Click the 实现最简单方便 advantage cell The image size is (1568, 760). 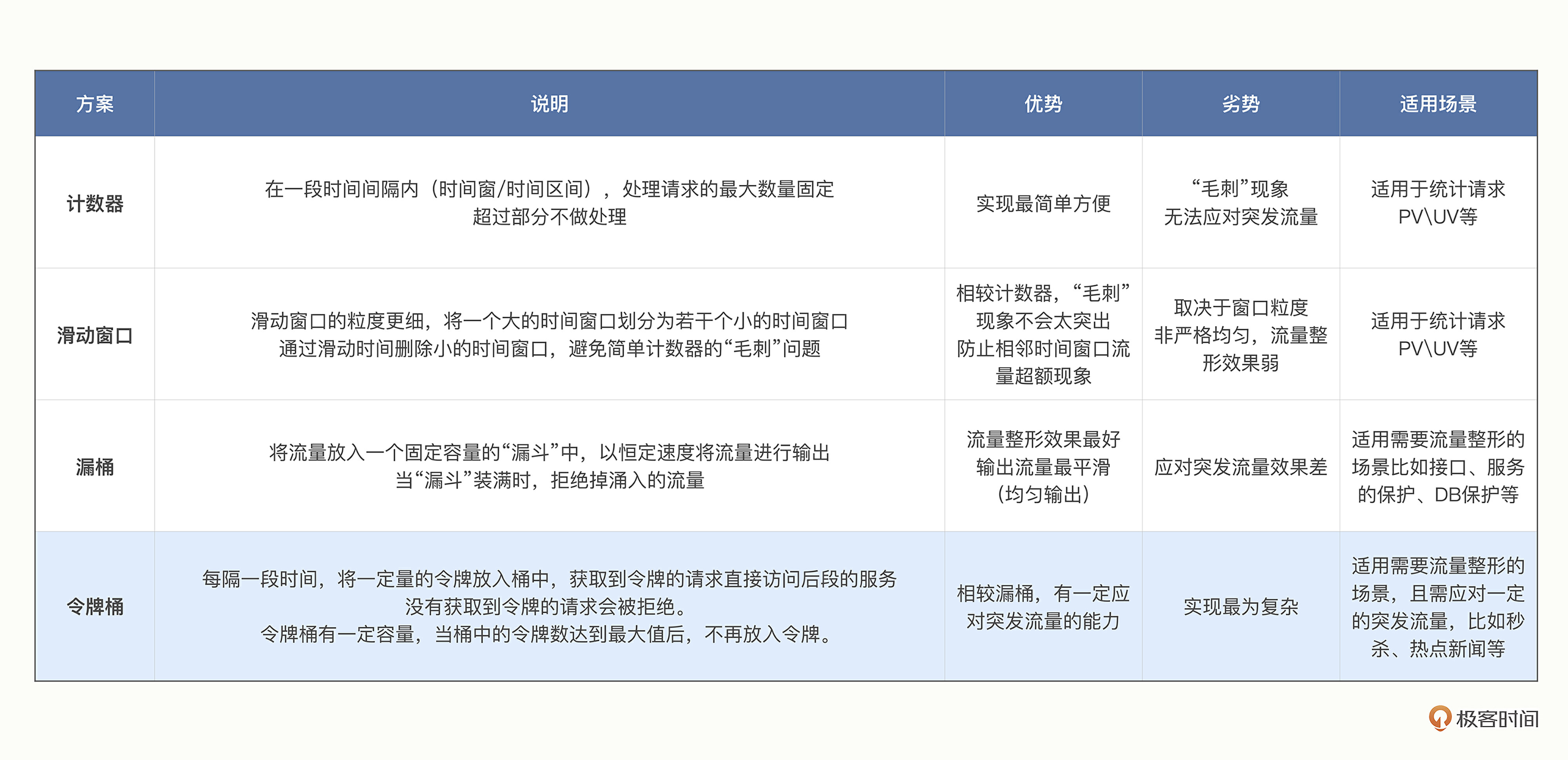1043,203
